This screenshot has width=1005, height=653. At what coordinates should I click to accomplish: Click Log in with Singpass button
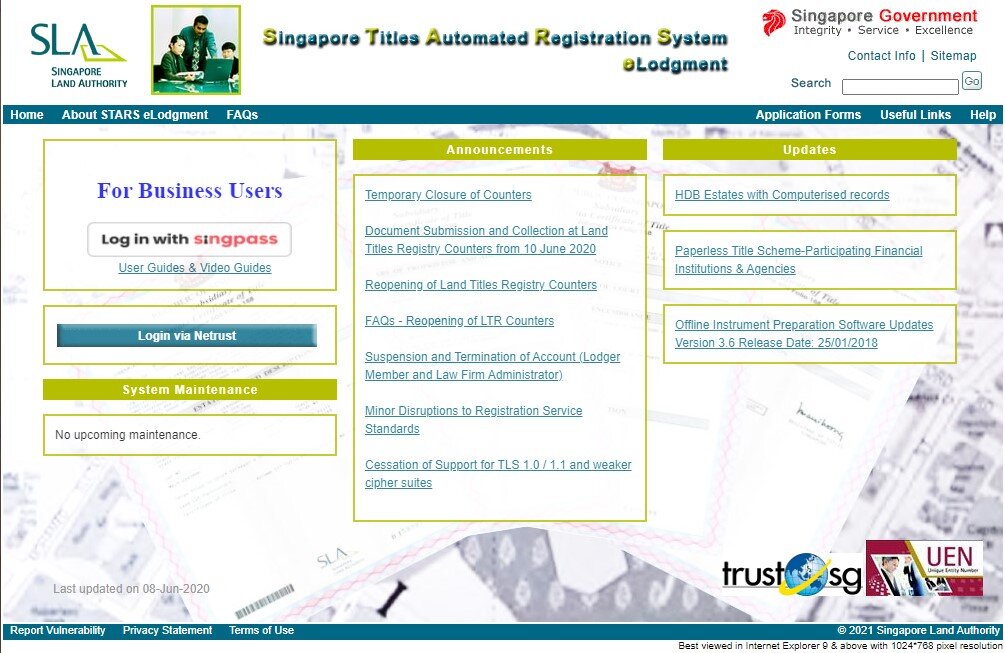pos(189,240)
